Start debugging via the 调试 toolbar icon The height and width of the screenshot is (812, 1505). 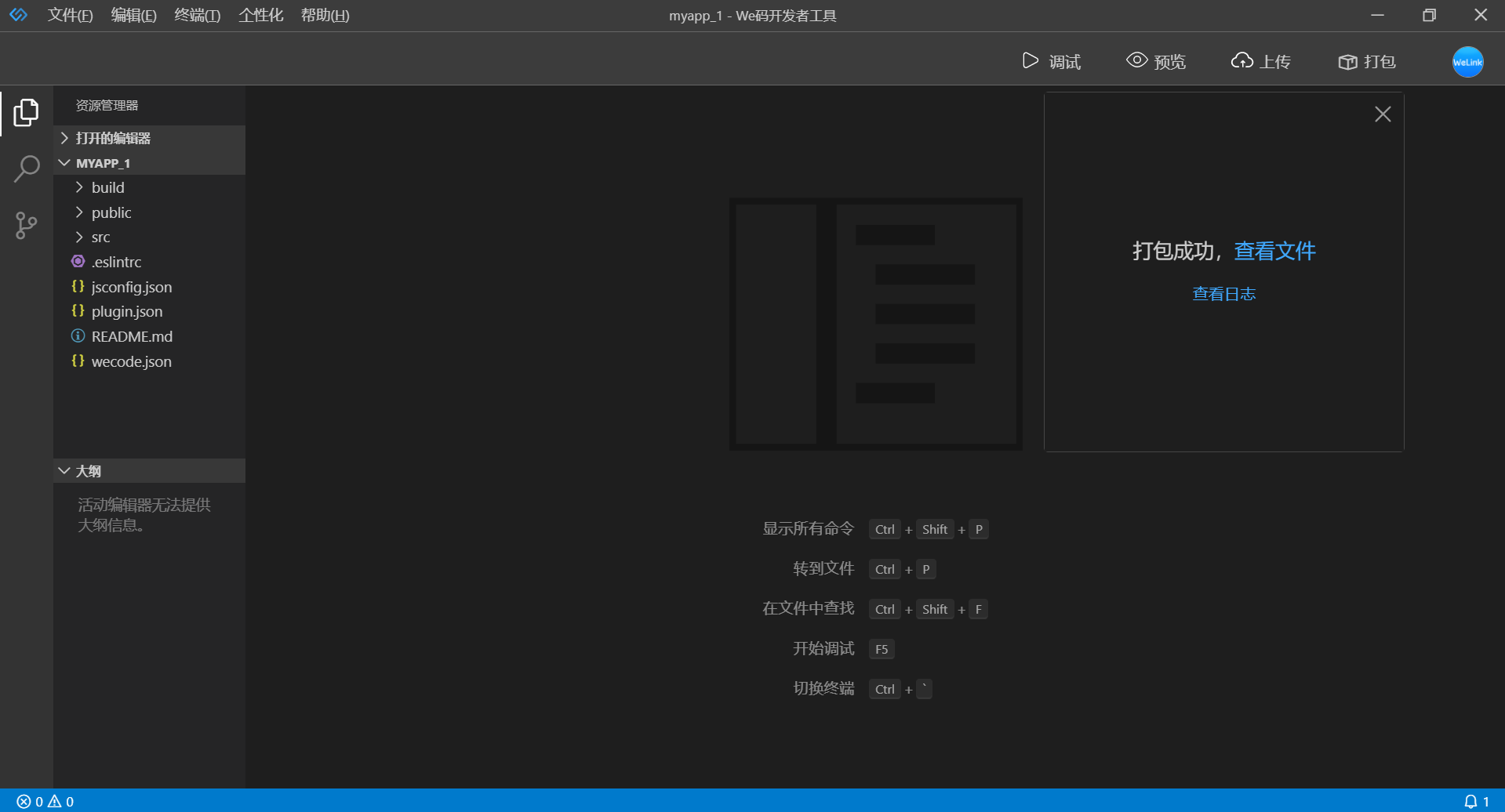(x=1052, y=61)
